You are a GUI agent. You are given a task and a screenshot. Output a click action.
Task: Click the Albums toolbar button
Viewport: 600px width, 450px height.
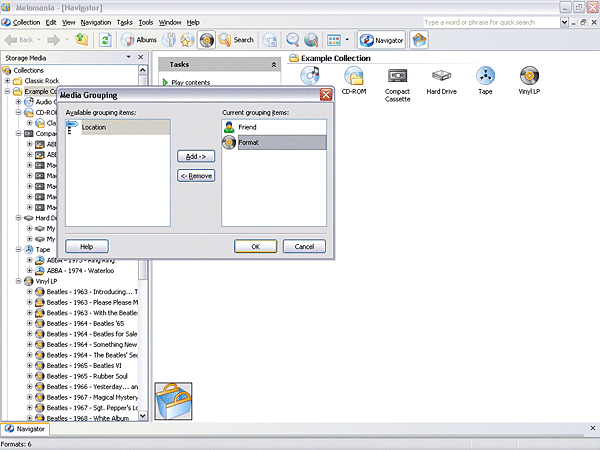(139, 40)
